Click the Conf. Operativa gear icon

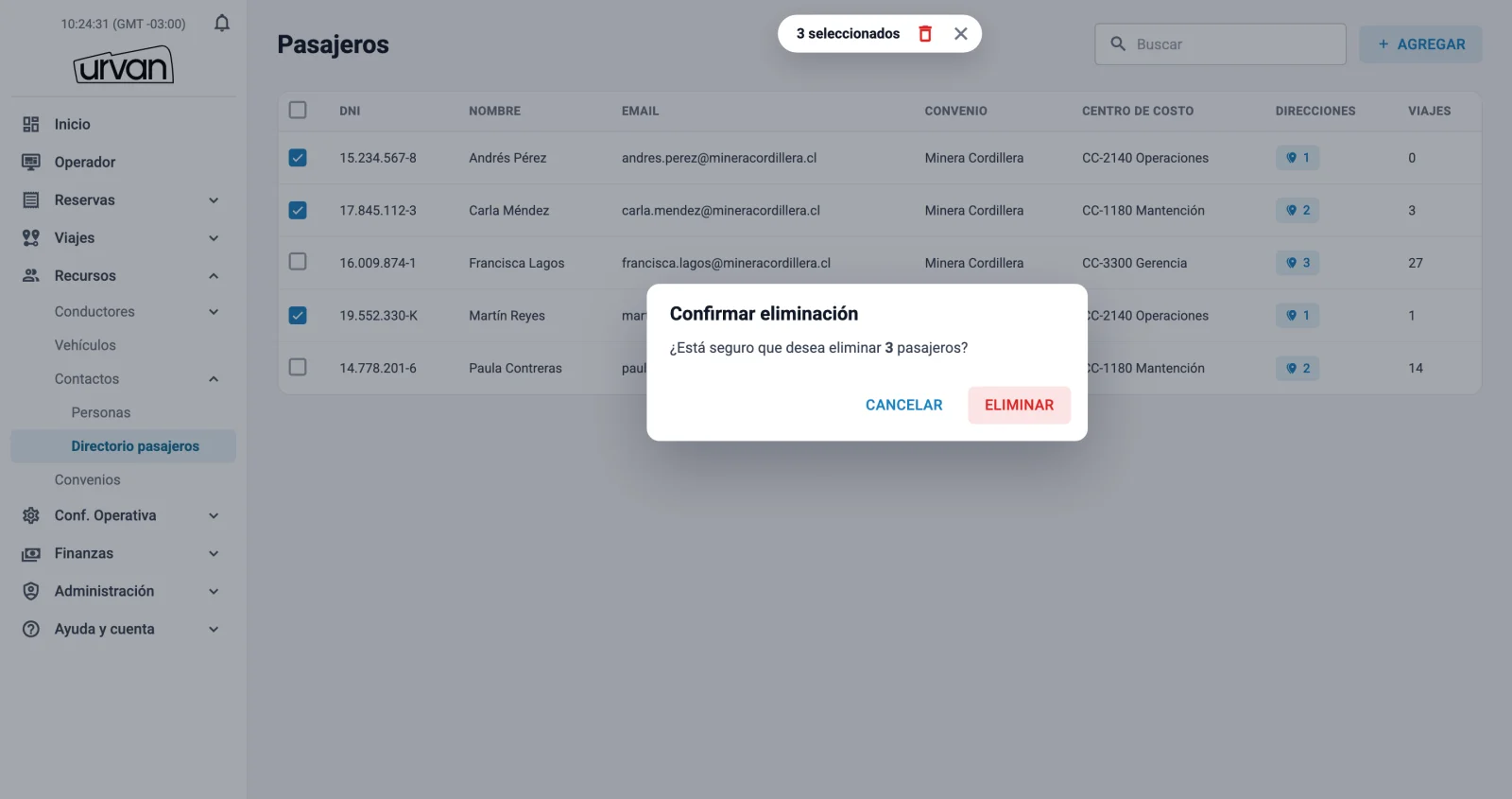point(31,515)
